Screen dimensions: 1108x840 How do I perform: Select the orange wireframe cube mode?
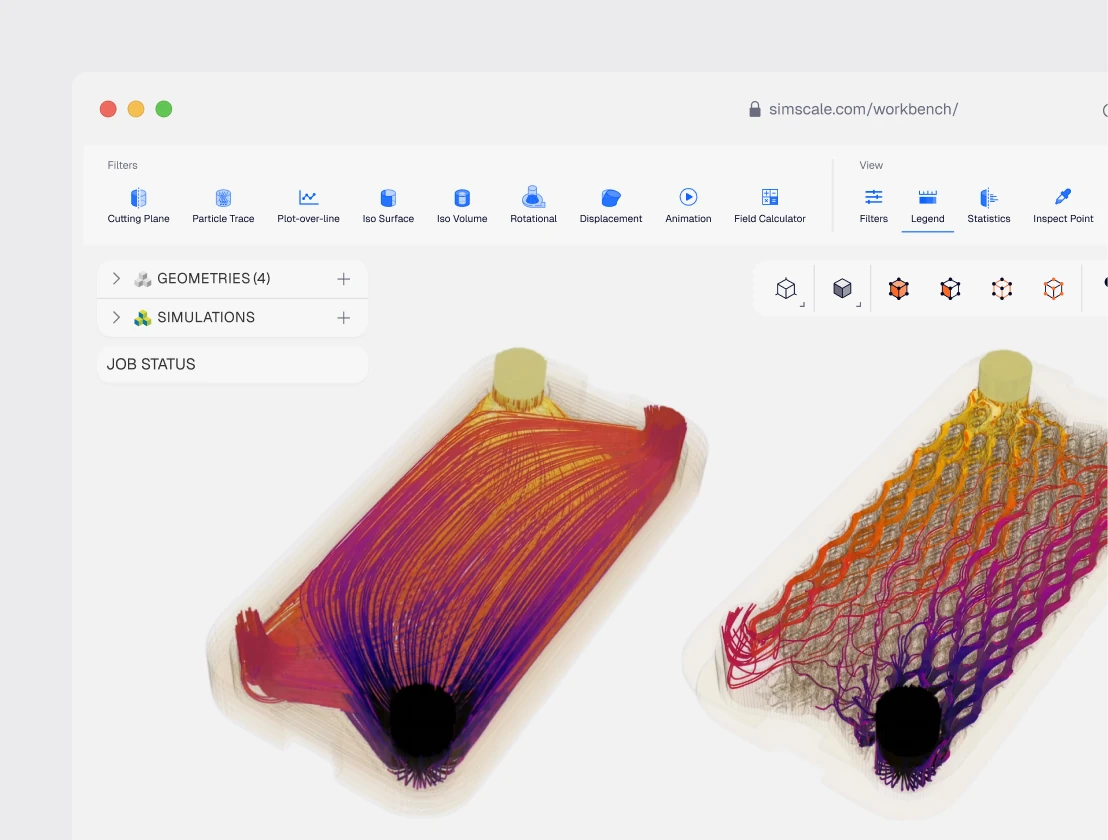coord(1054,289)
